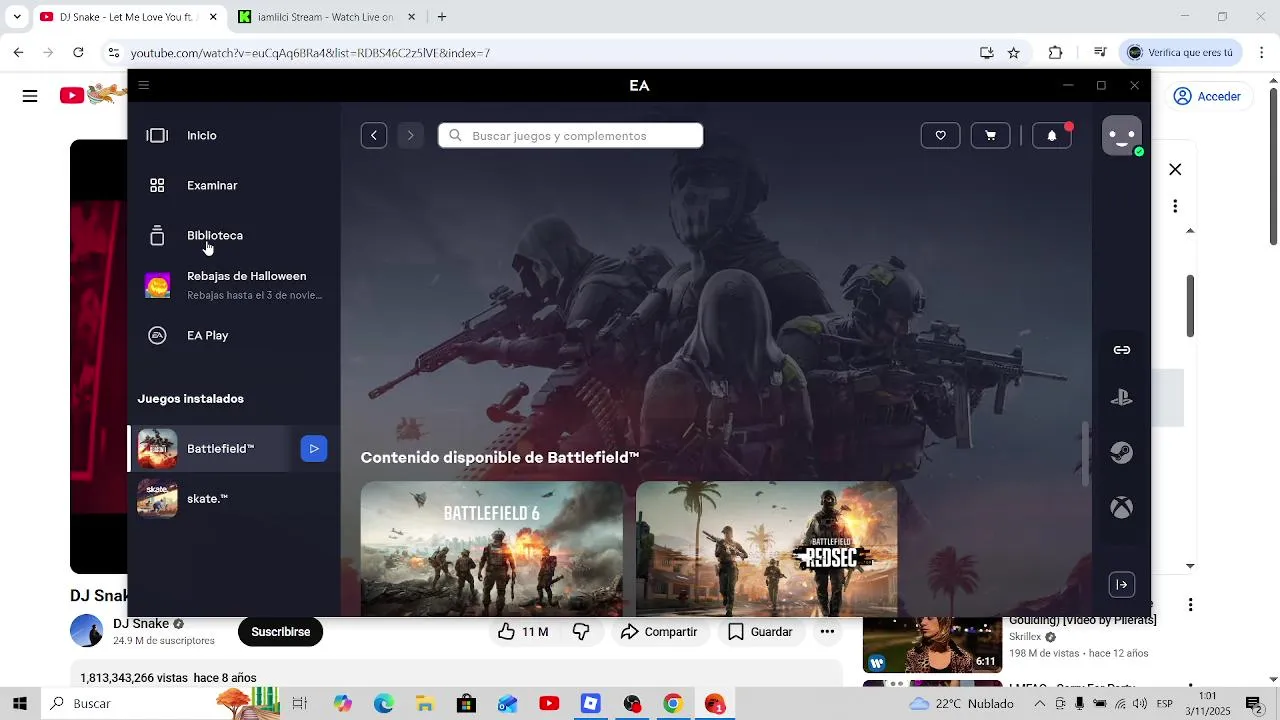Navigate back in the EA app

click(374, 135)
